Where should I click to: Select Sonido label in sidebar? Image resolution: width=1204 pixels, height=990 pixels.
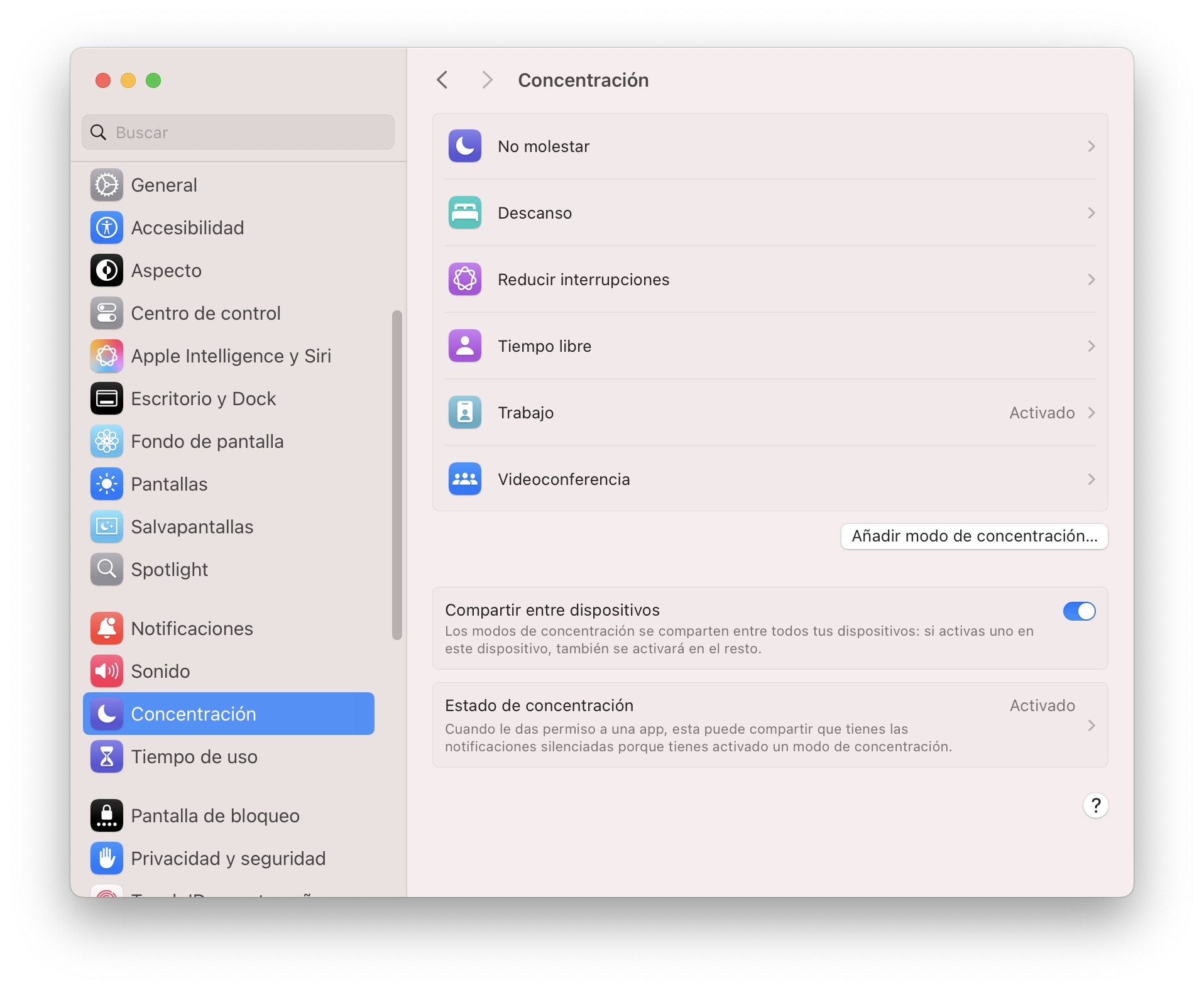click(160, 672)
